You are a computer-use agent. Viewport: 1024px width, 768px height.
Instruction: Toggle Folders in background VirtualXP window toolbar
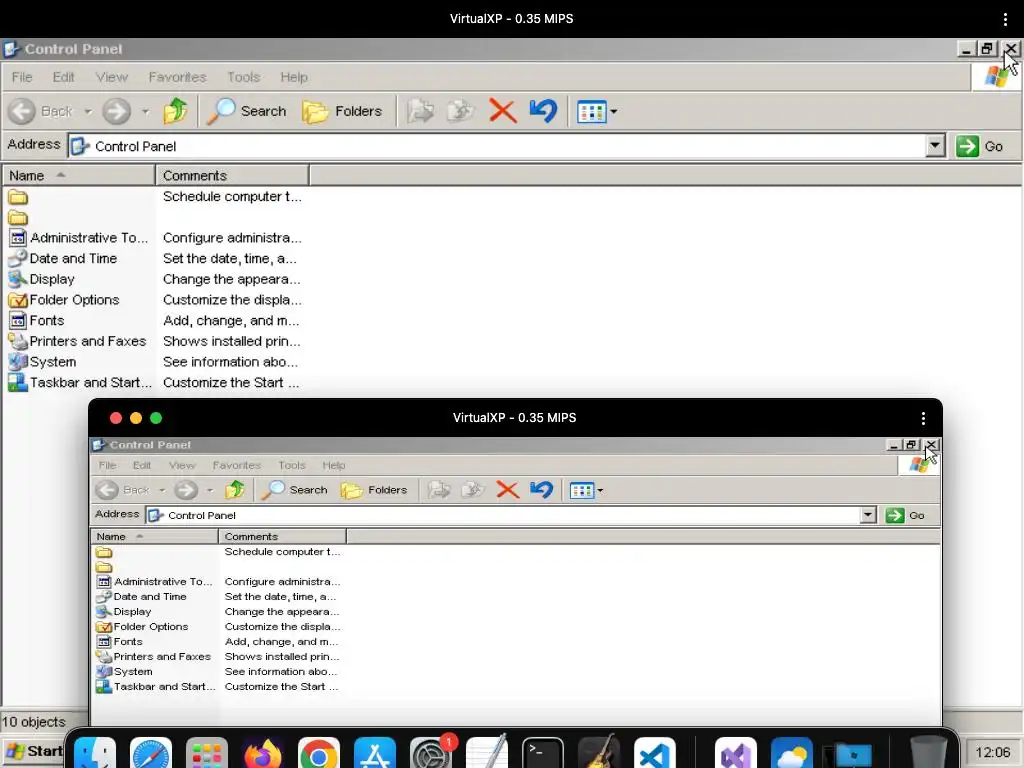click(x=342, y=111)
